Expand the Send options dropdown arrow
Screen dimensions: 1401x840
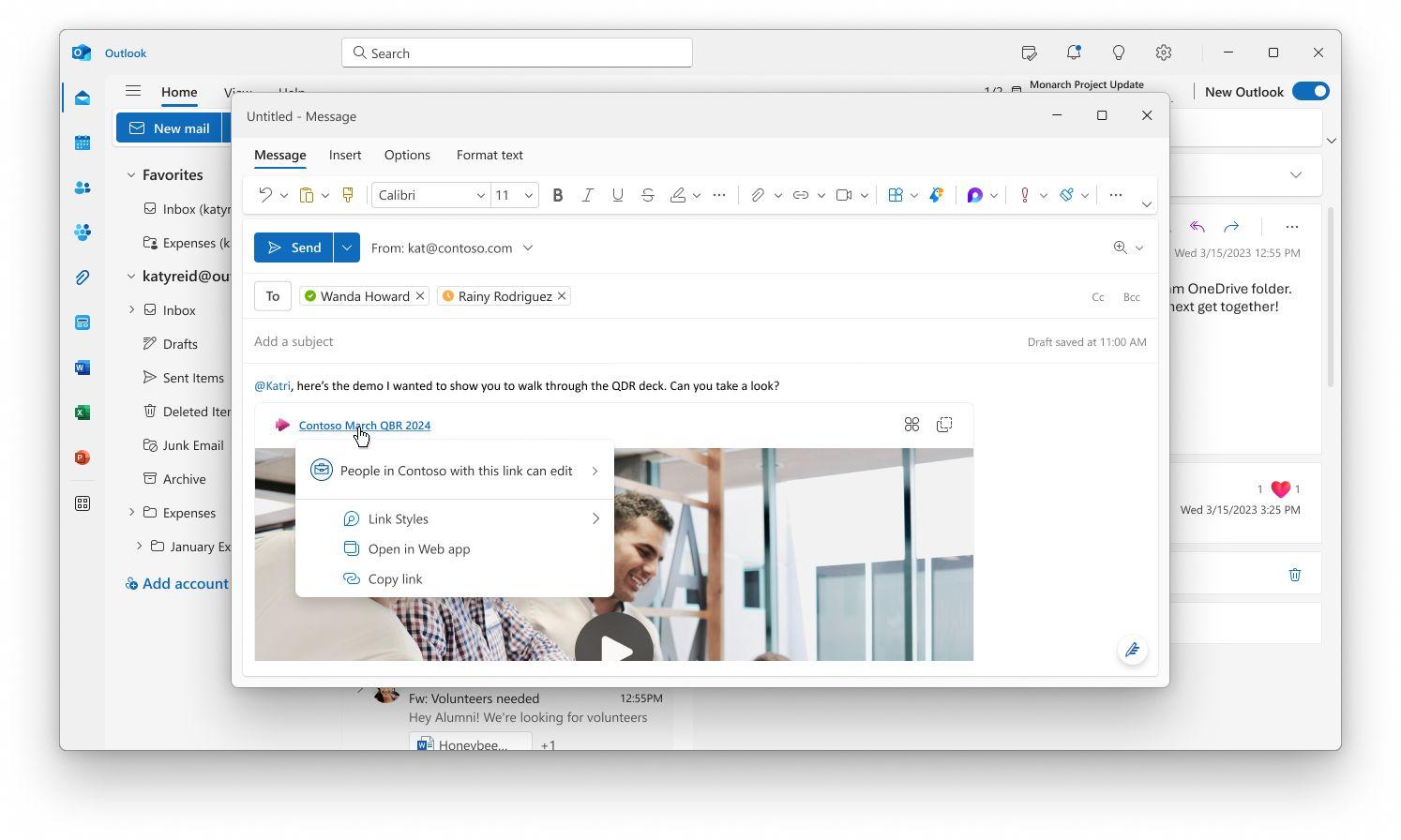click(347, 247)
